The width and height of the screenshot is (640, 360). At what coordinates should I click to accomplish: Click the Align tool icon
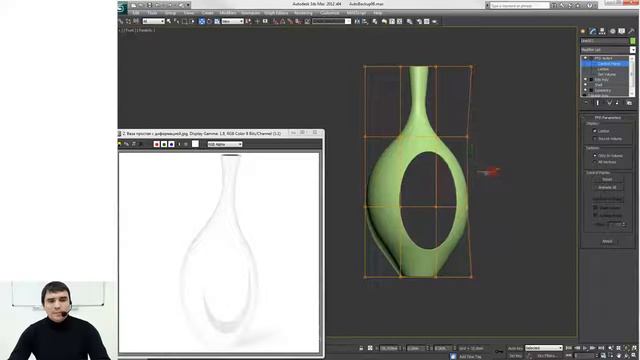click(365, 21)
